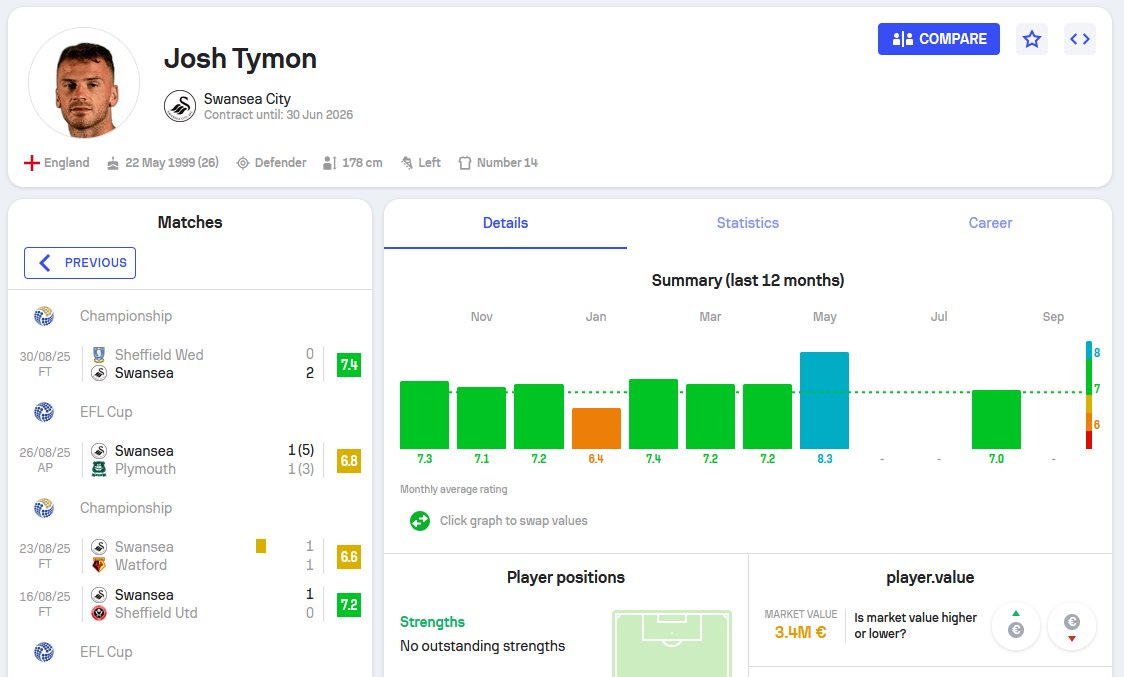
Task: Click the EFL Cup icon below Sheffield Utd
Action: point(44,652)
